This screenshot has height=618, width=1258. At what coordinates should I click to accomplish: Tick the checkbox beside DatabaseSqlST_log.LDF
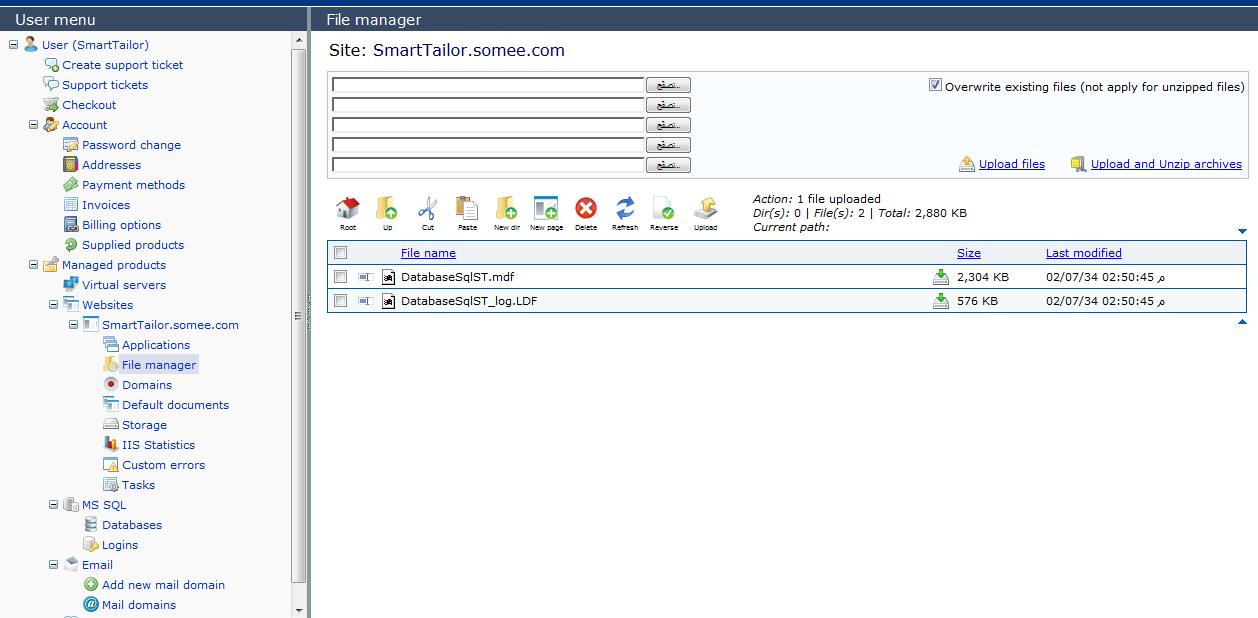click(341, 301)
